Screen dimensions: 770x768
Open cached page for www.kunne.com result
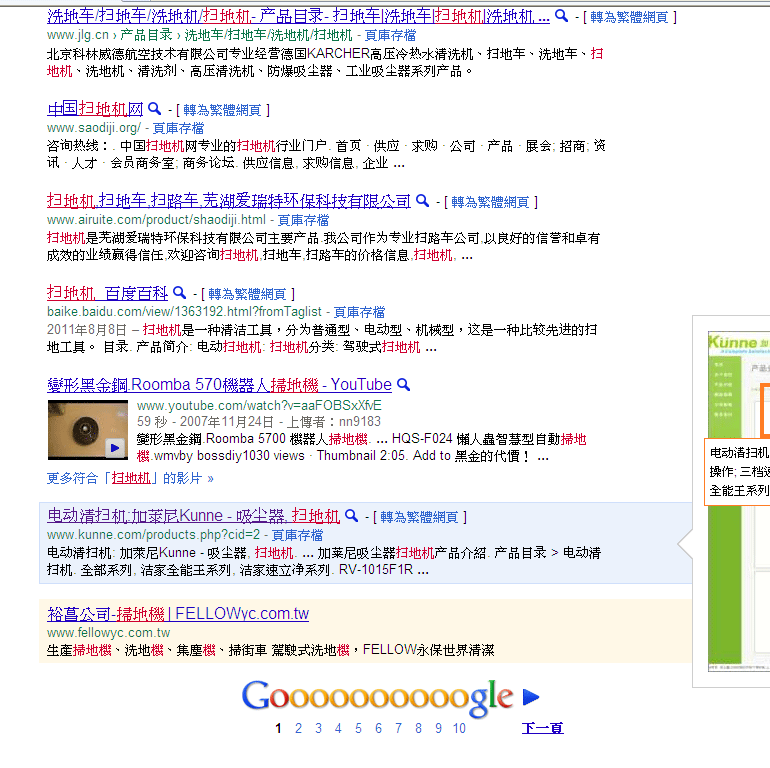coord(298,535)
